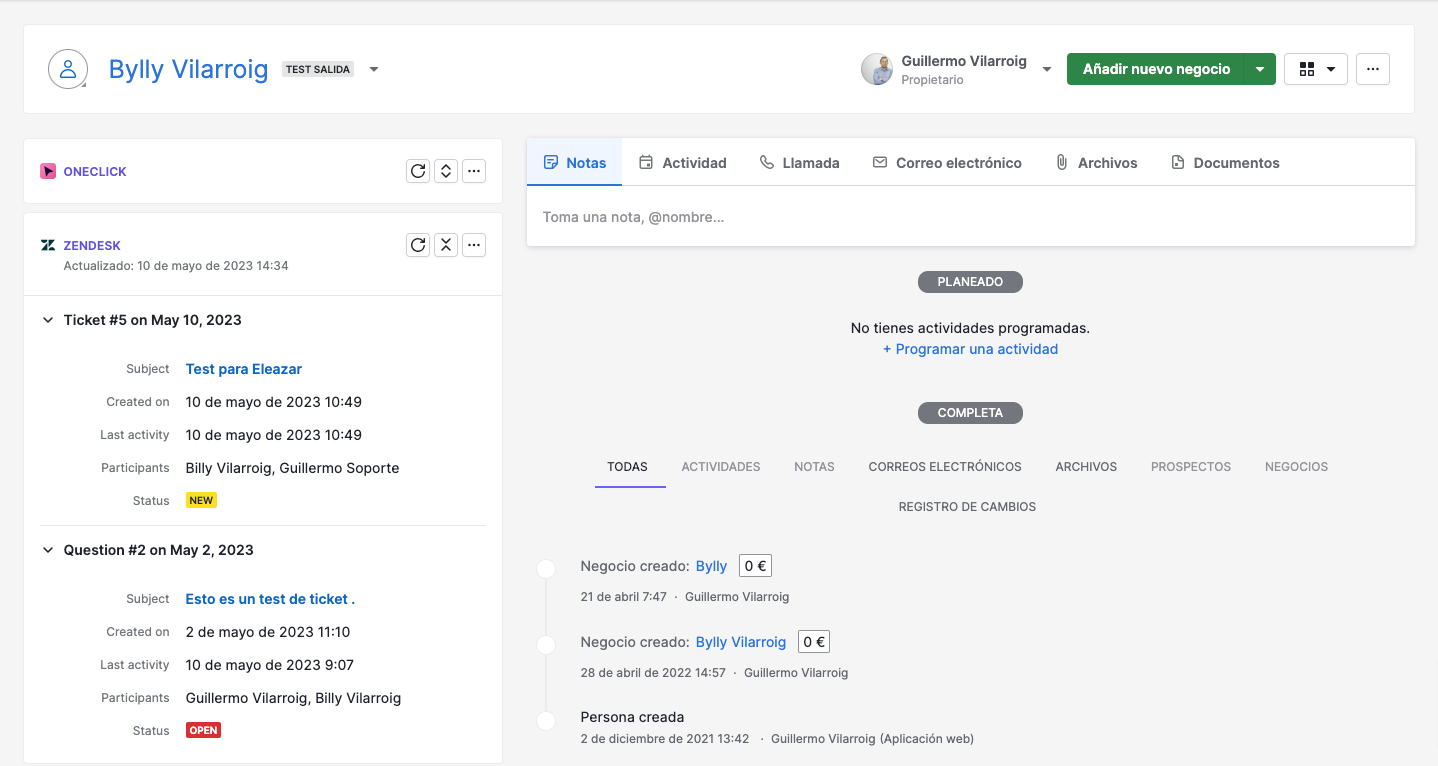Open the arrow dropdown on Añadir nuevo negocio
This screenshot has width=1438, height=766.
point(1260,69)
